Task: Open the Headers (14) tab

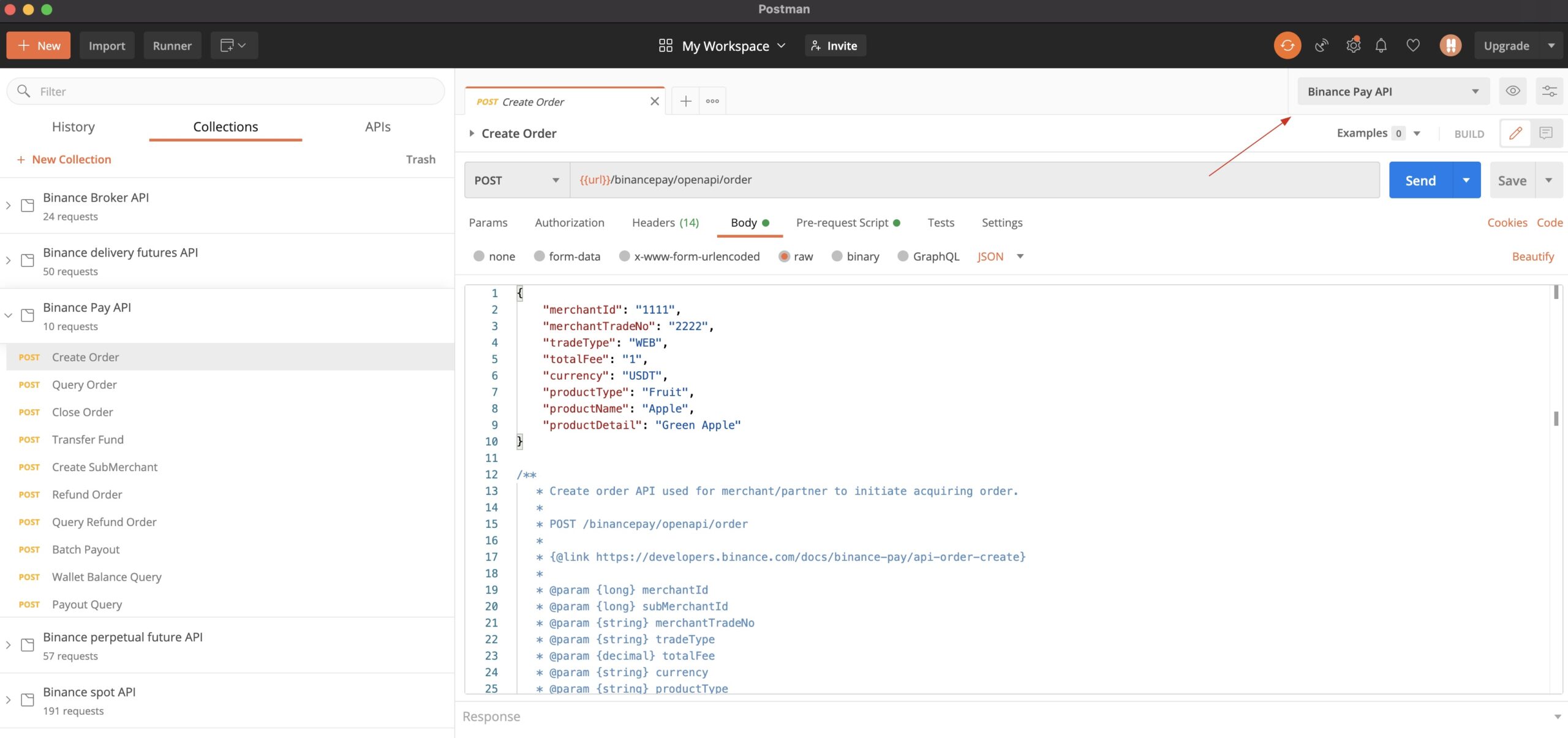Action: (x=665, y=222)
